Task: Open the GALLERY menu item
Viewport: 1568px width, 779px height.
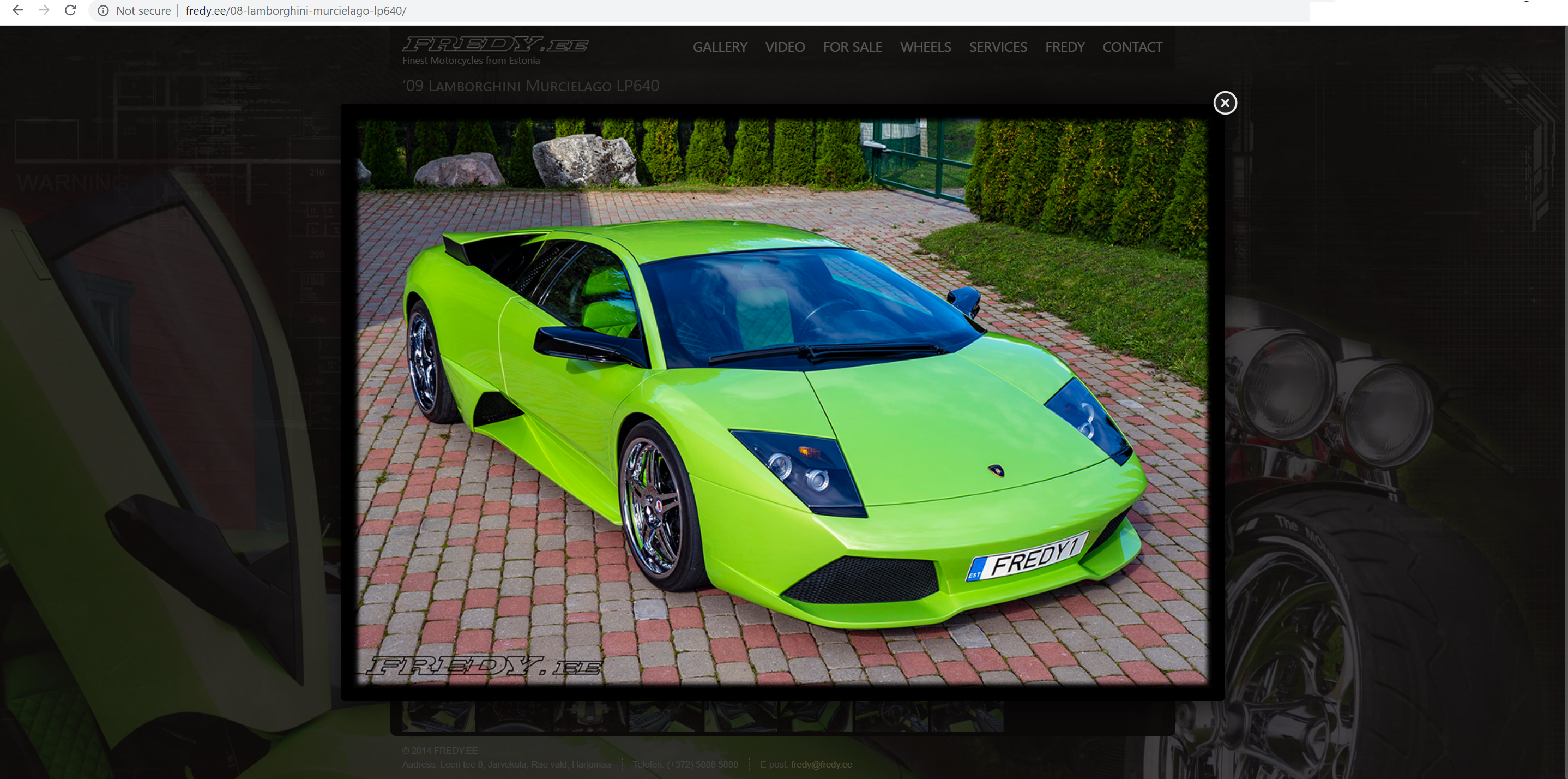Action: 720,47
